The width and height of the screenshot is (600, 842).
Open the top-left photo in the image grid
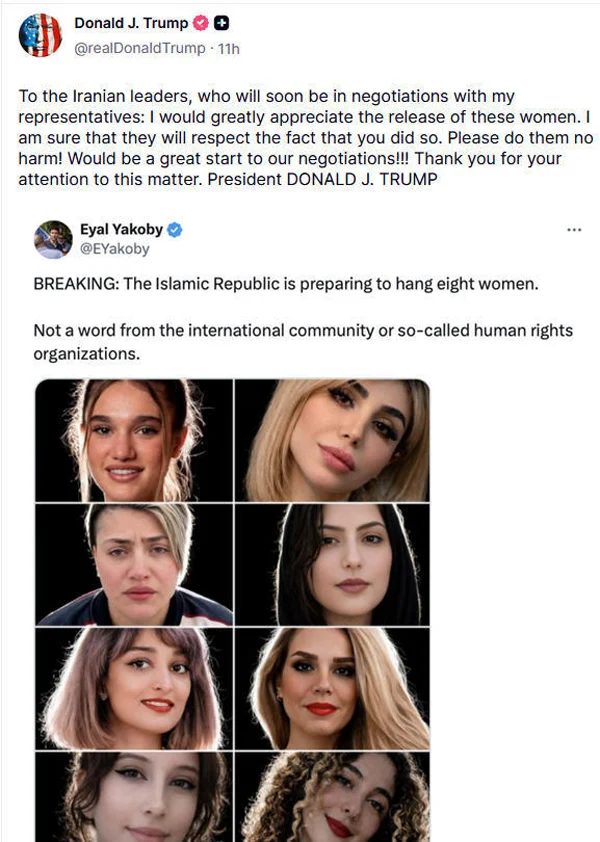(133, 440)
